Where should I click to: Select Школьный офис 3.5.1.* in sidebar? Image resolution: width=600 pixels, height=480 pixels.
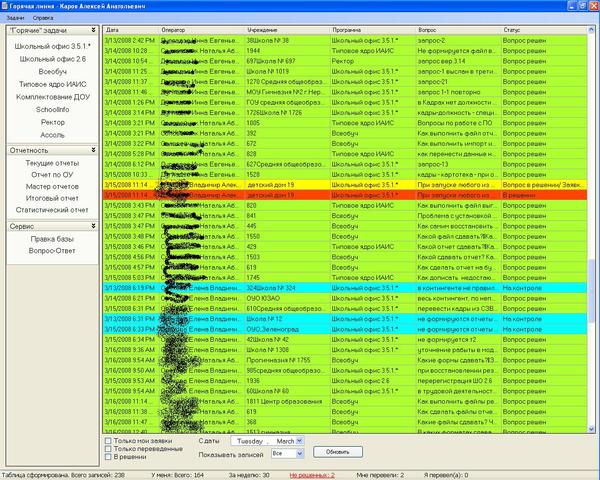click(53, 47)
